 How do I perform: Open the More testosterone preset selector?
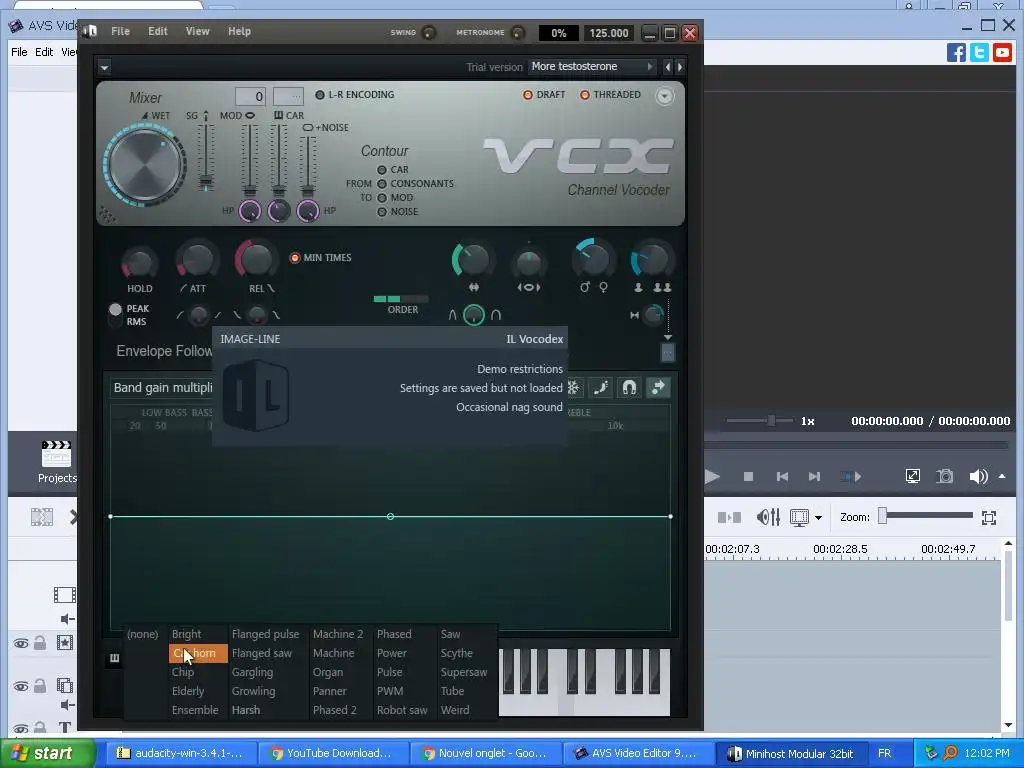[592, 67]
